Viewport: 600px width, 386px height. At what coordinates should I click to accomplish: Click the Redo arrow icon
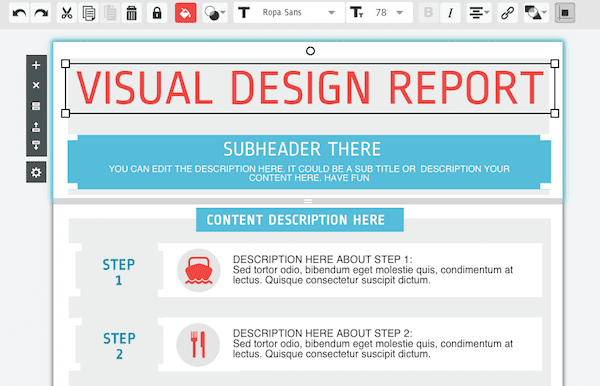pyautogui.click(x=41, y=13)
